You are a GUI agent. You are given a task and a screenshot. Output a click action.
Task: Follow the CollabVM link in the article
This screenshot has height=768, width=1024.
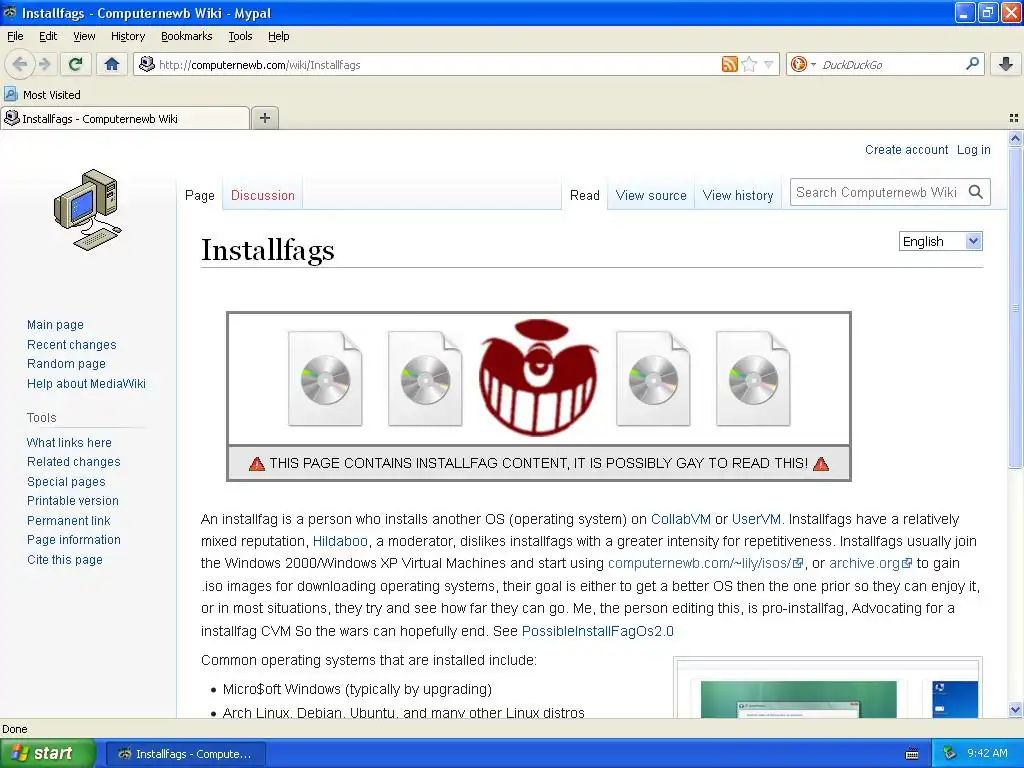[680, 519]
